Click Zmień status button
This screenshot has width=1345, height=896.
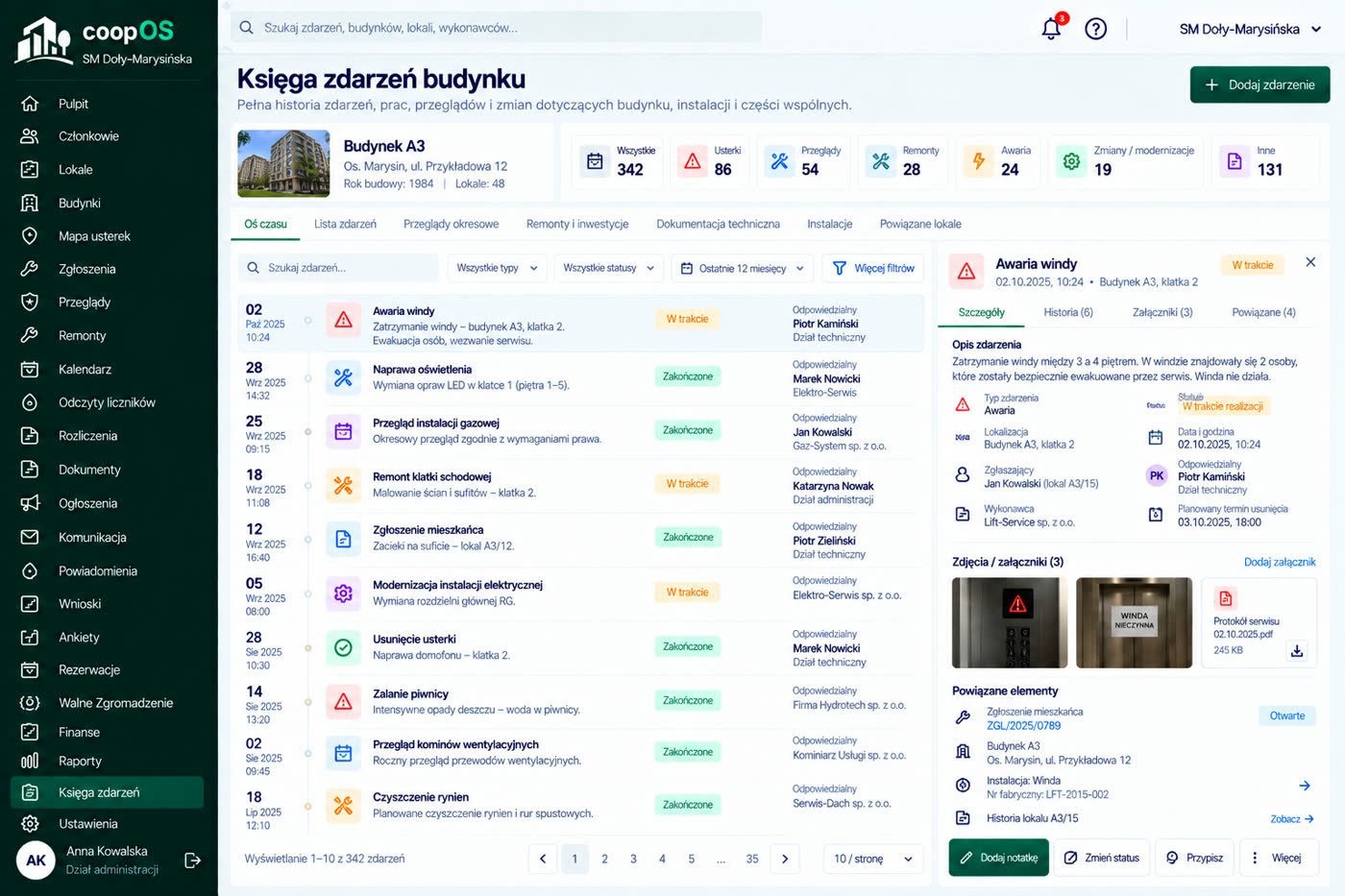pos(1102,858)
